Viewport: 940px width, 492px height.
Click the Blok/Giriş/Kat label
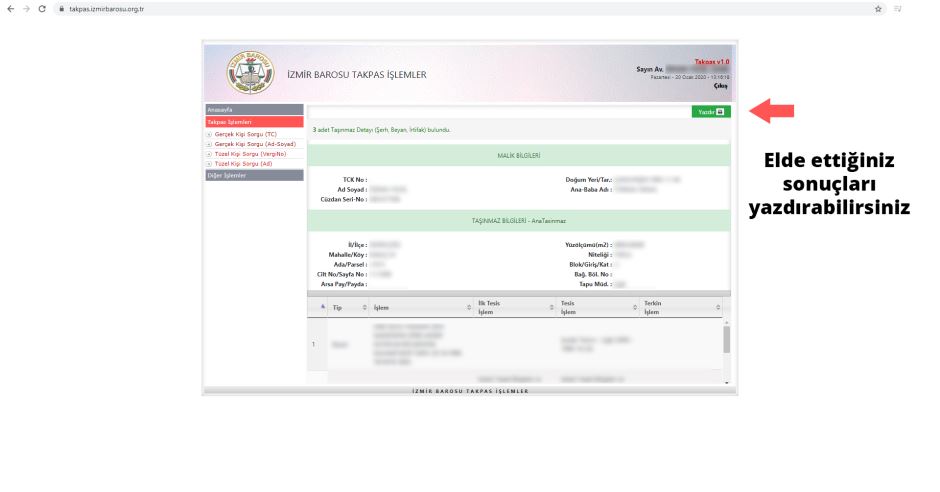pos(590,264)
